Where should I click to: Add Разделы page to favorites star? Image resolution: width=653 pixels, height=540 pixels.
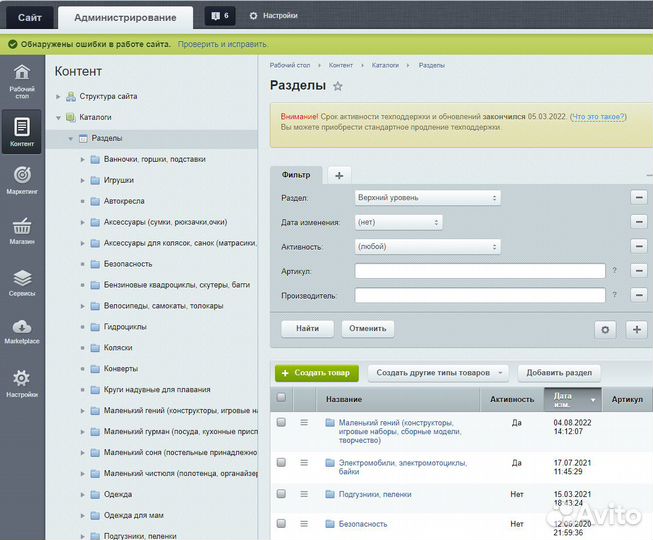click(x=338, y=87)
